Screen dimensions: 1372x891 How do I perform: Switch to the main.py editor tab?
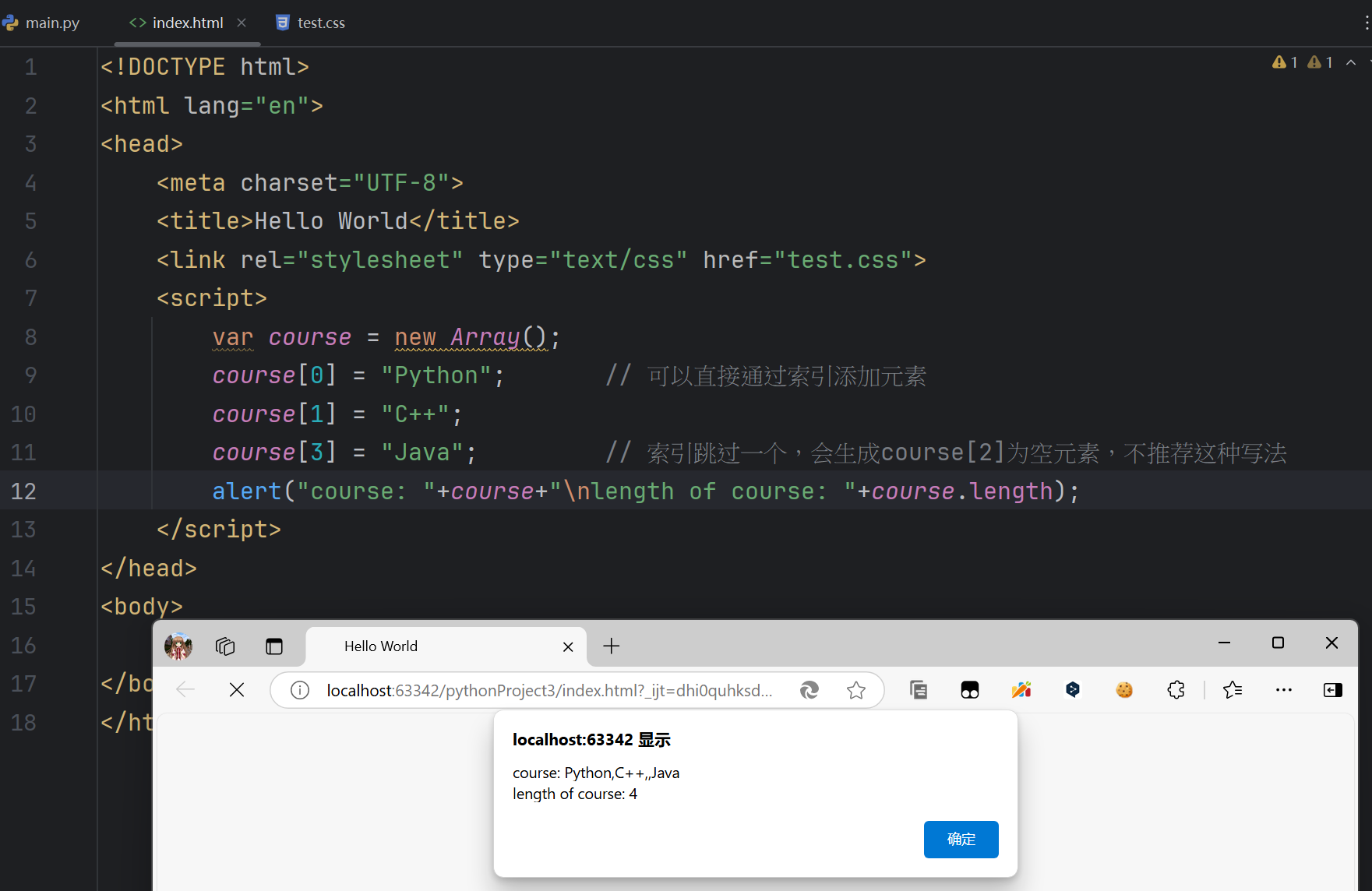click(x=43, y=23)
